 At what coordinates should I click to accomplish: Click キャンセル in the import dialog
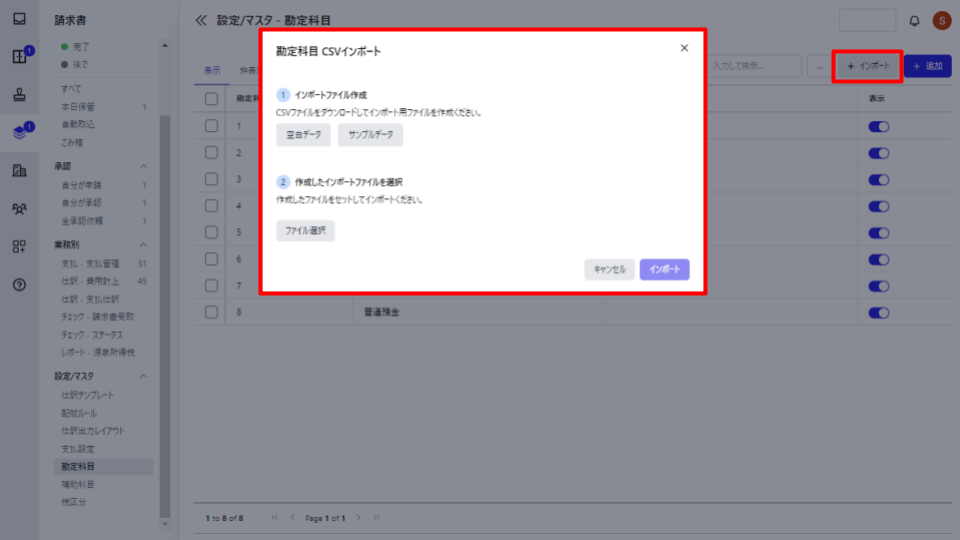609,269
